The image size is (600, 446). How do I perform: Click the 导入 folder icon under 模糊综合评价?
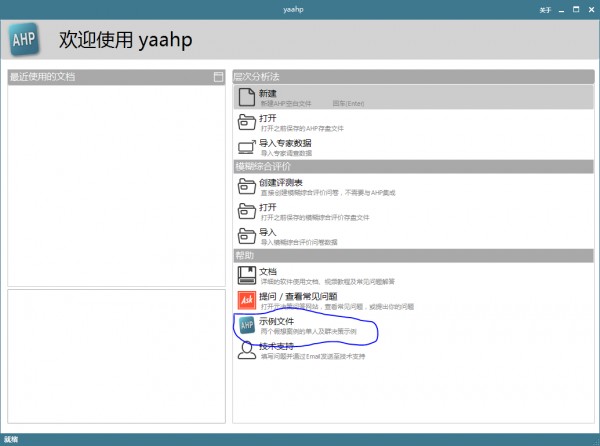[246, 236]
